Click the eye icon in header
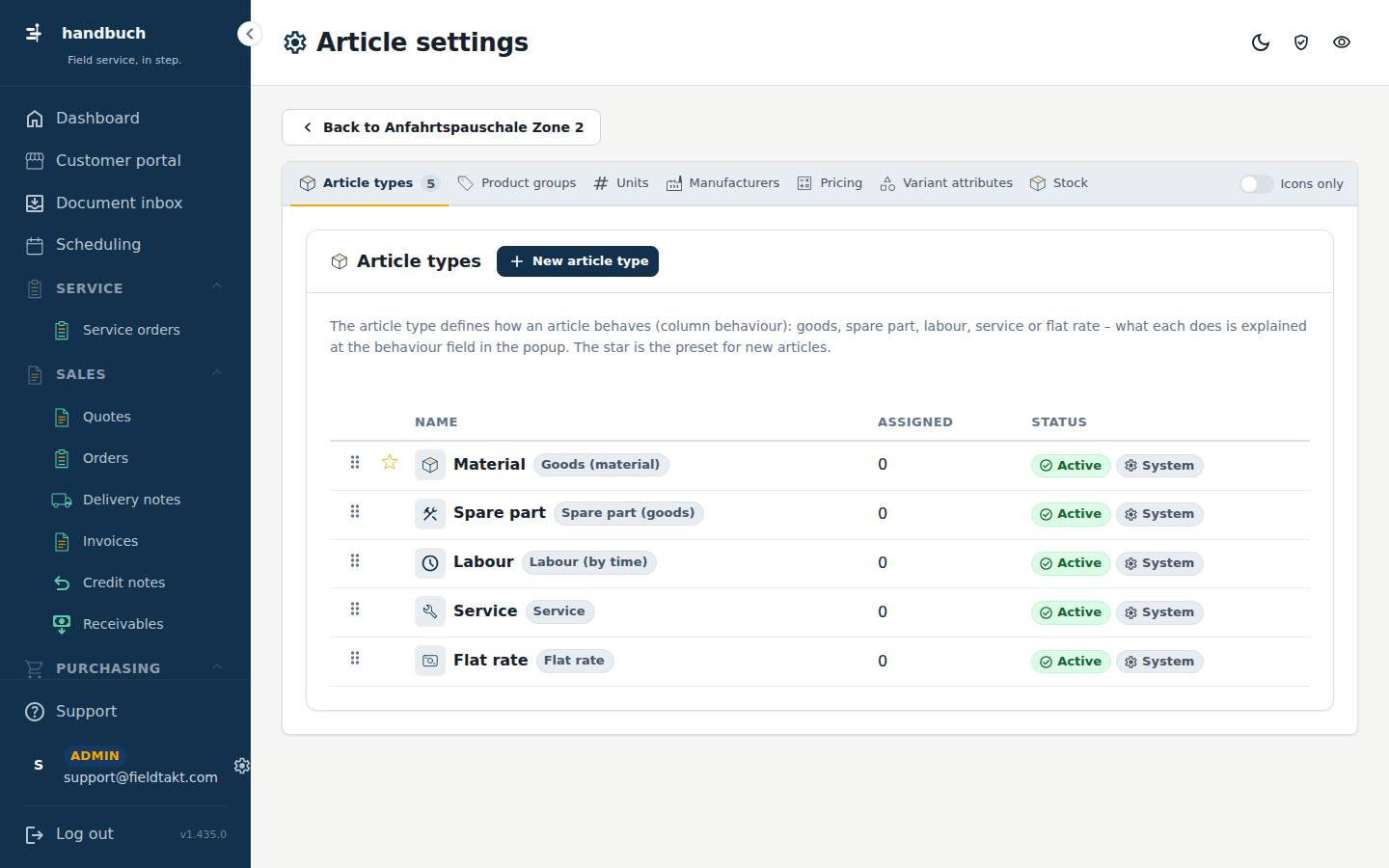The height and width of the screenshot is (868, 1389). point(1342,42)
